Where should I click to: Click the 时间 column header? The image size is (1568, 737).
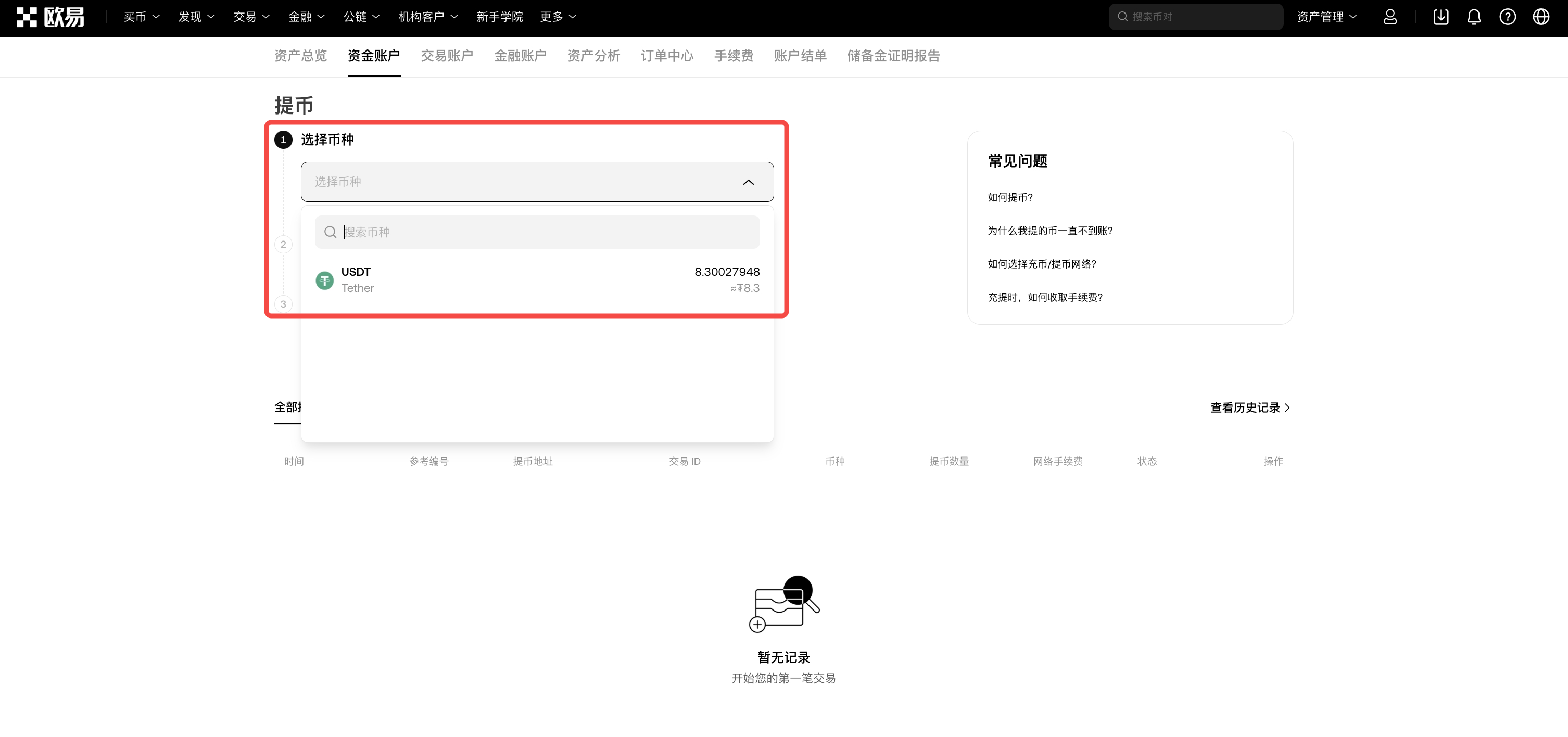294,461
